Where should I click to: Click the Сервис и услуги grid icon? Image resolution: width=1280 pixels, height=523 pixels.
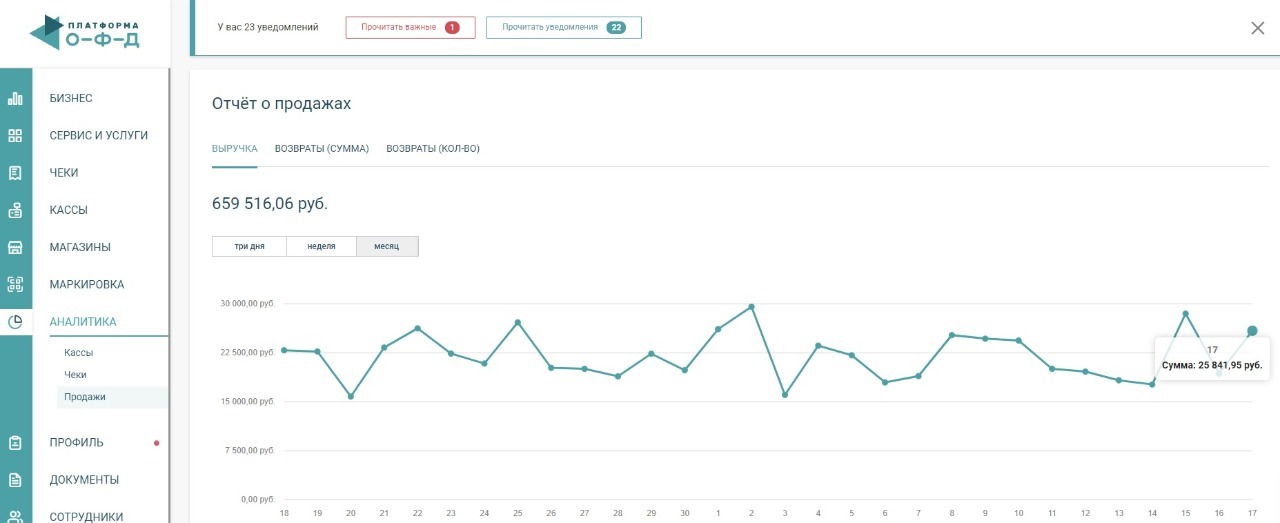click(x=15, y=135)
